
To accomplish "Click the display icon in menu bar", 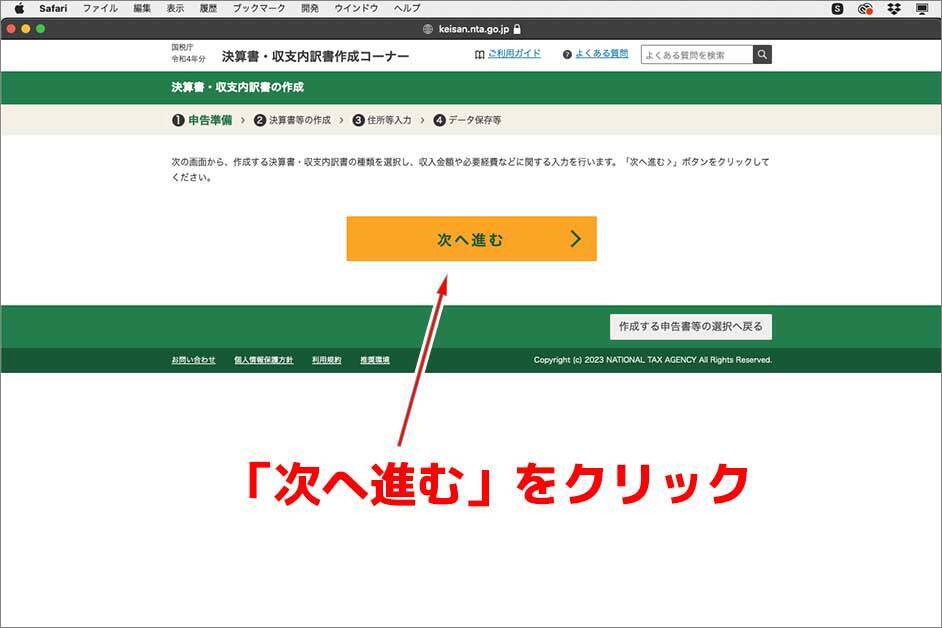I will click(922, 8).
